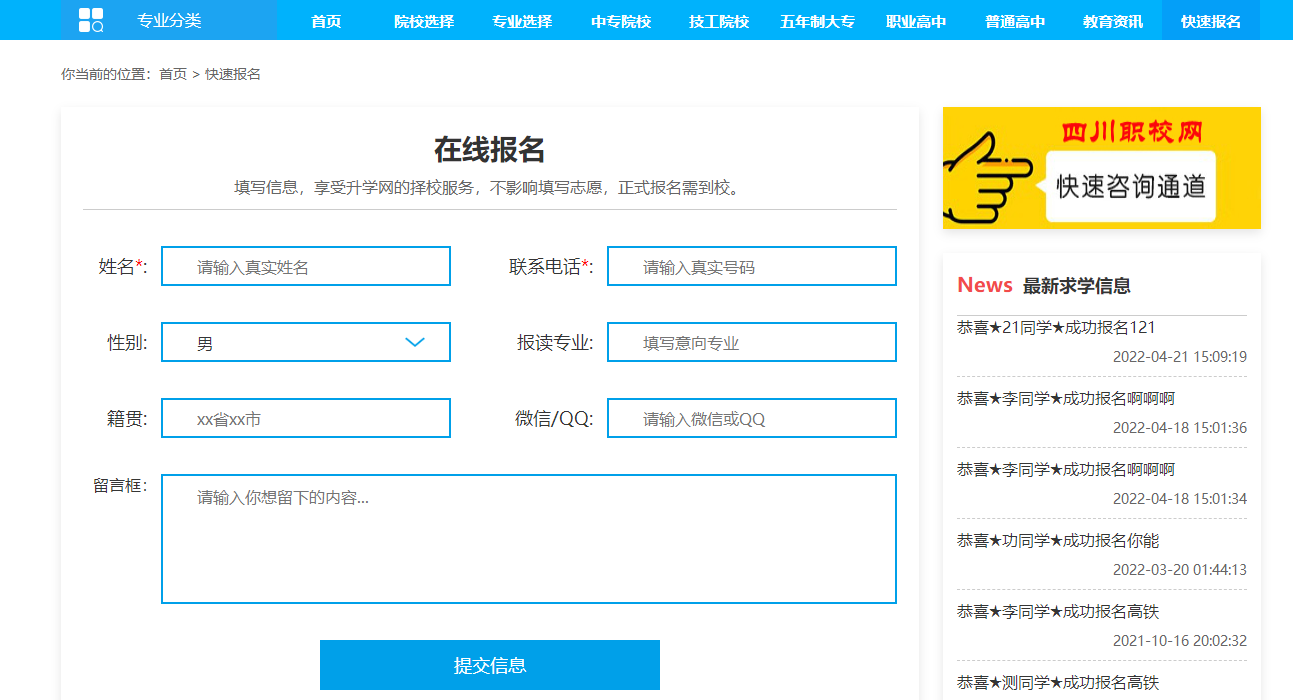Image resolution: width=1293 pixels, height=700 pixels.
Task: Click the 教育资讯 menu item
Action: click(1112, 21)
